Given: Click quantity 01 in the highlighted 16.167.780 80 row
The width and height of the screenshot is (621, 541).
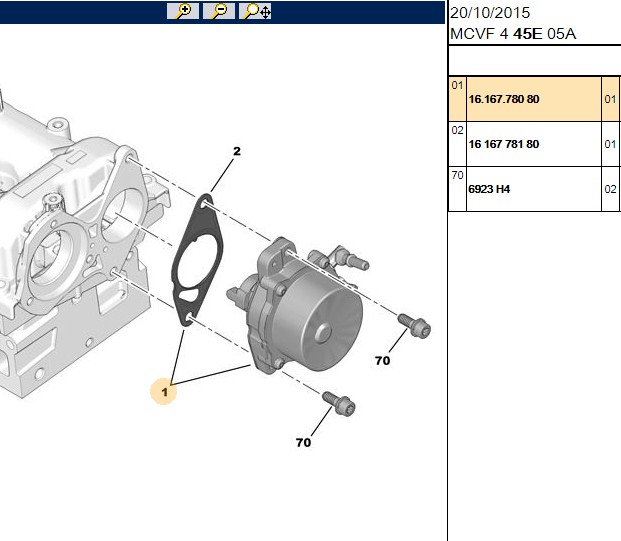Looking at the screenshot, I should coord(610,99).
